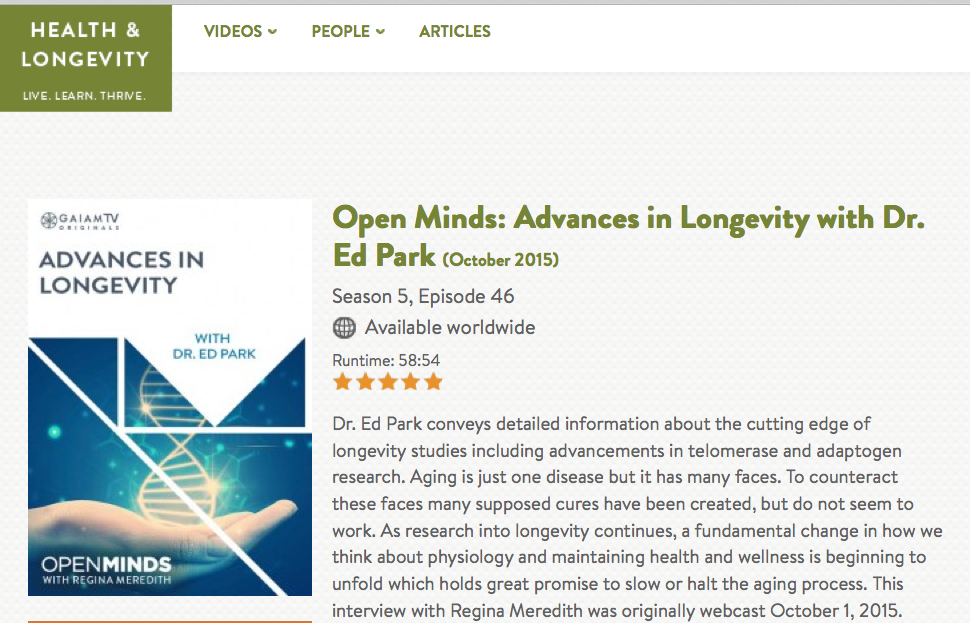970x623 pixels.
Task: Click the "With Dr. Ed Park" poster text
Action: pos(214,346)
